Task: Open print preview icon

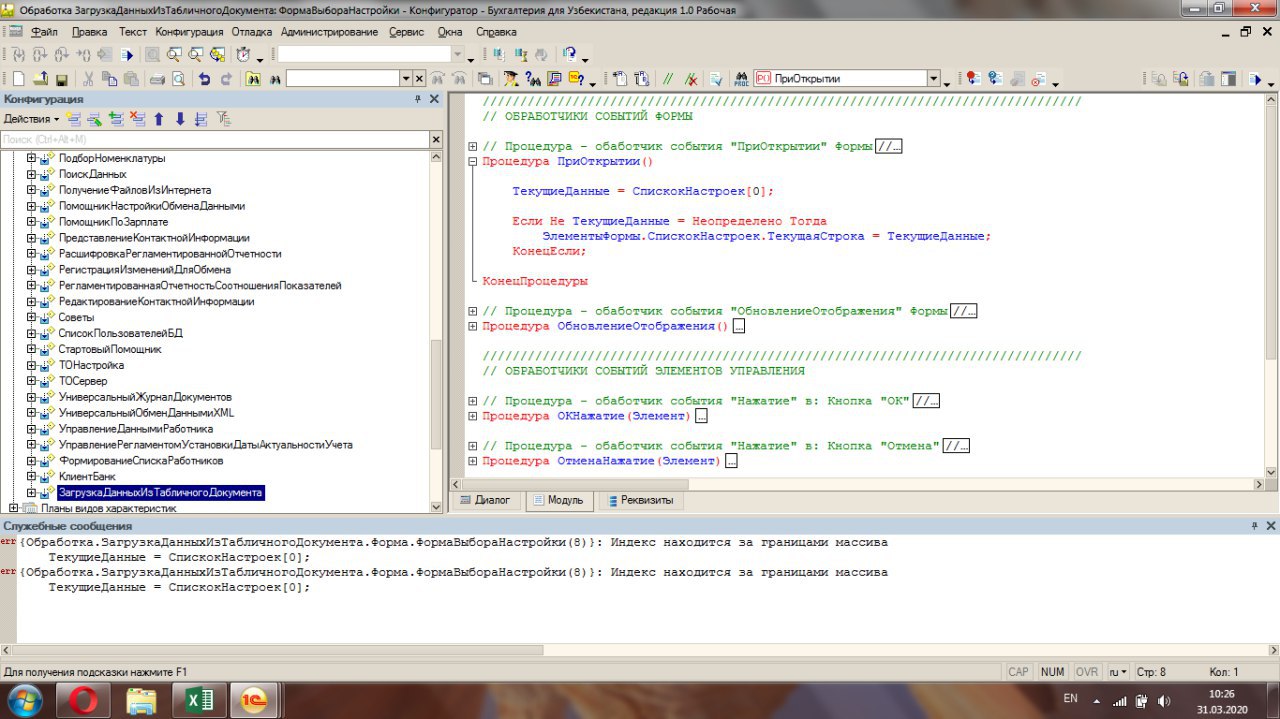Action: coord(178,79)
